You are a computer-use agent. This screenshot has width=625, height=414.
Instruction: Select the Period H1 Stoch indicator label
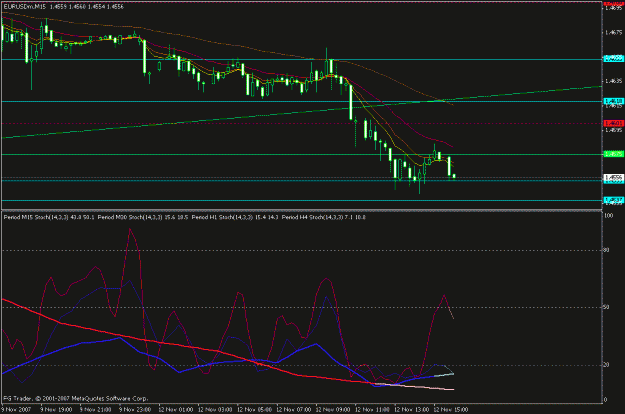coord(235,217)
